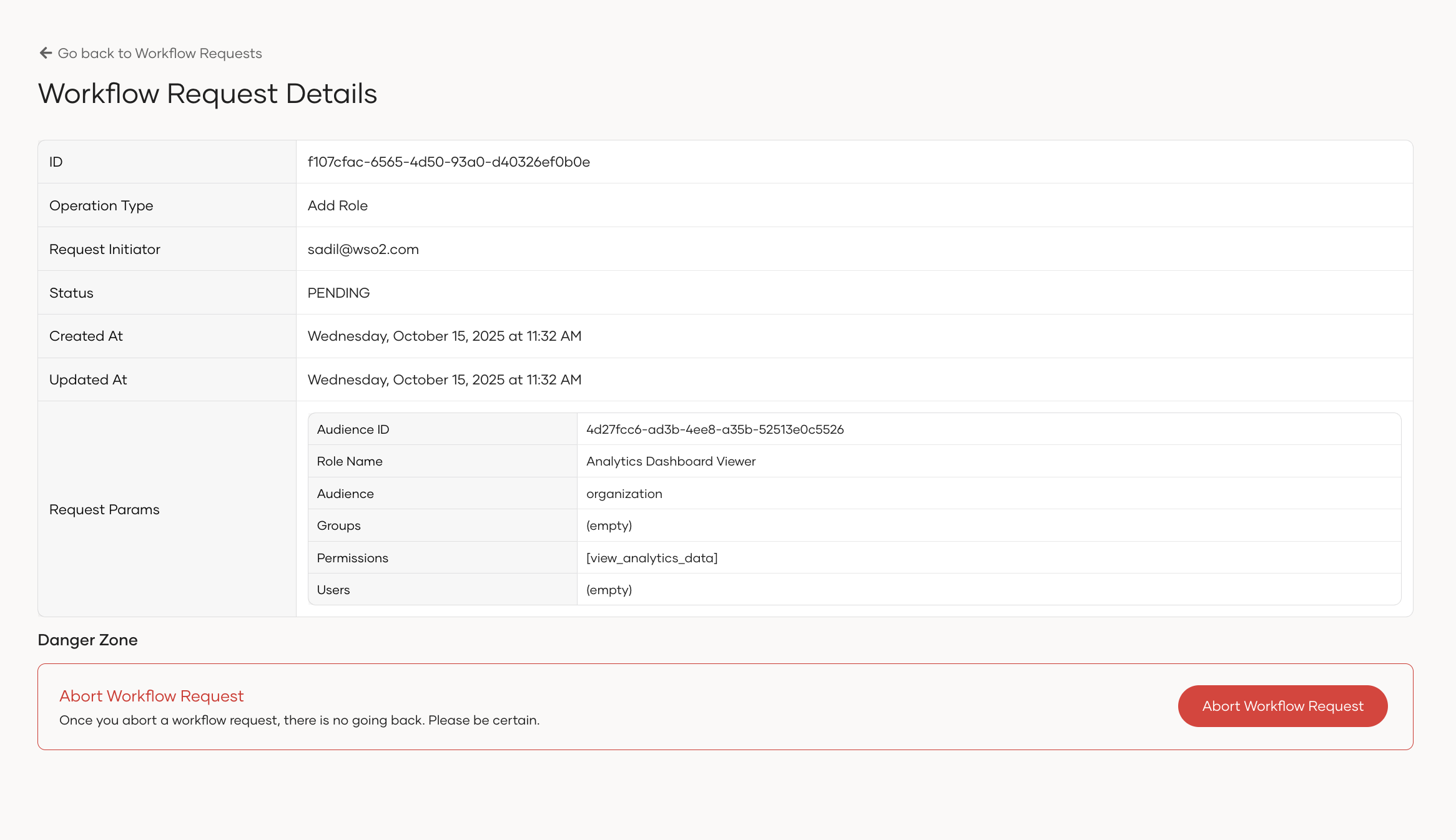Click the PENDING status value
The height and width of the screenshot is (840, 1456).
tap(338, 293)
